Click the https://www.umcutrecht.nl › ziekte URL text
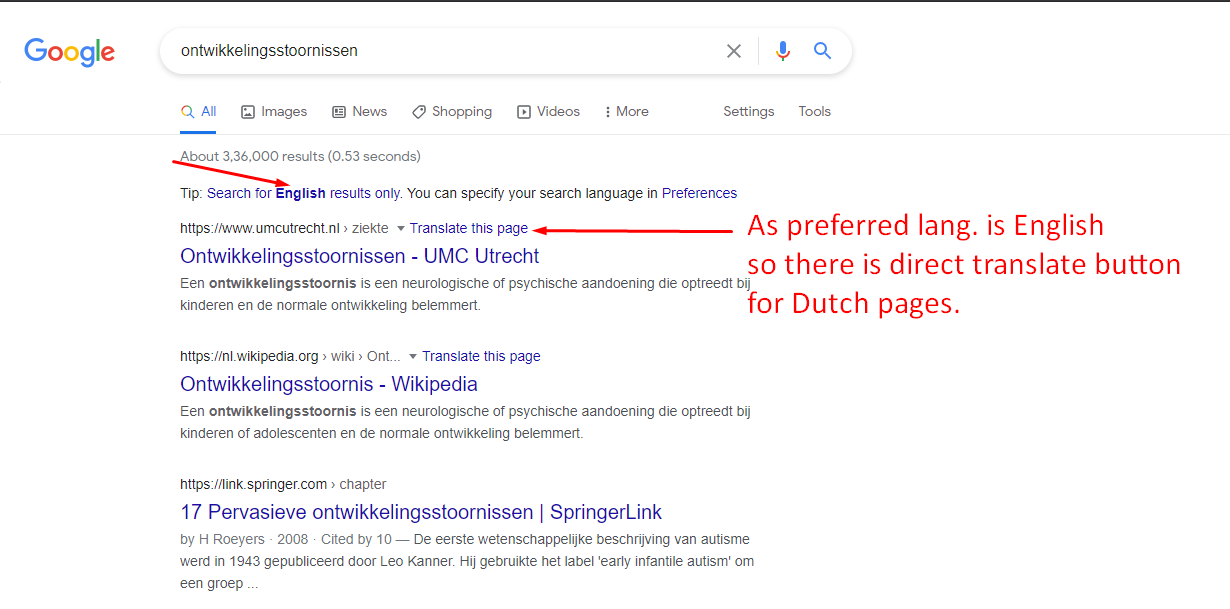This screenshot has width=1230, height=609. click(x=284, y=228)
